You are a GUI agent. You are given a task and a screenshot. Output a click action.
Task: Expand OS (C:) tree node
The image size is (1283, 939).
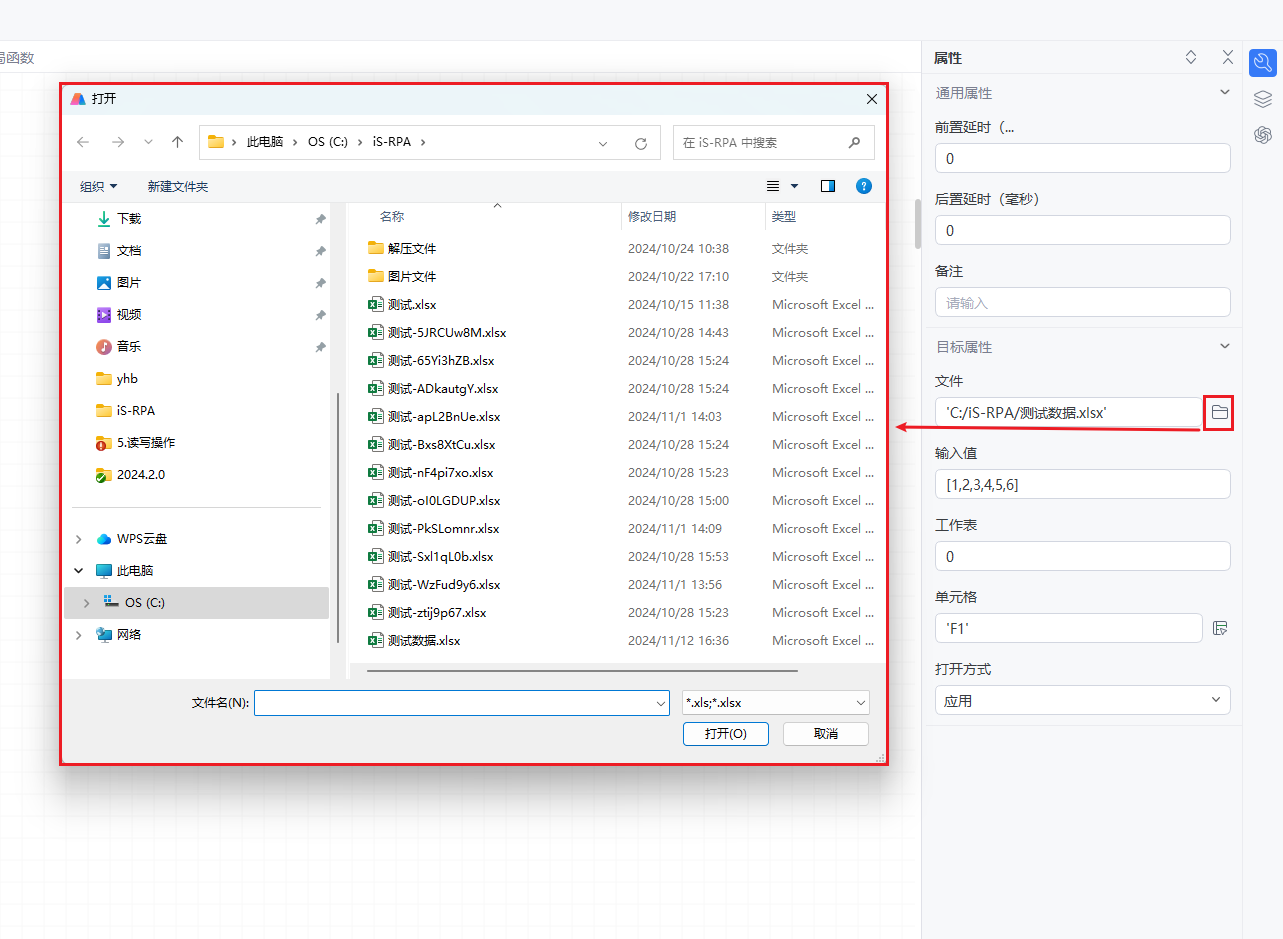pos(87,603)
